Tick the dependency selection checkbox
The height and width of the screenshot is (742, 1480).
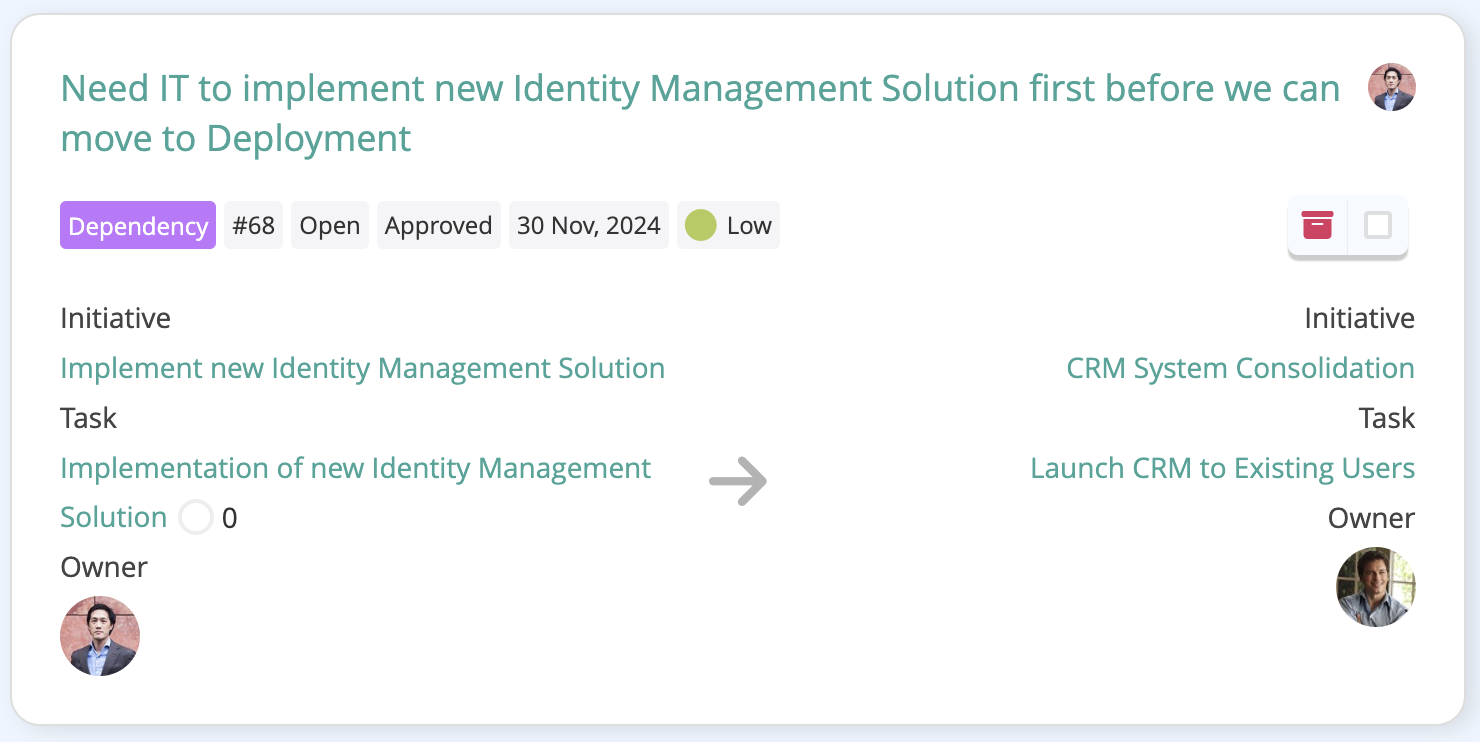coord(1378,225)
